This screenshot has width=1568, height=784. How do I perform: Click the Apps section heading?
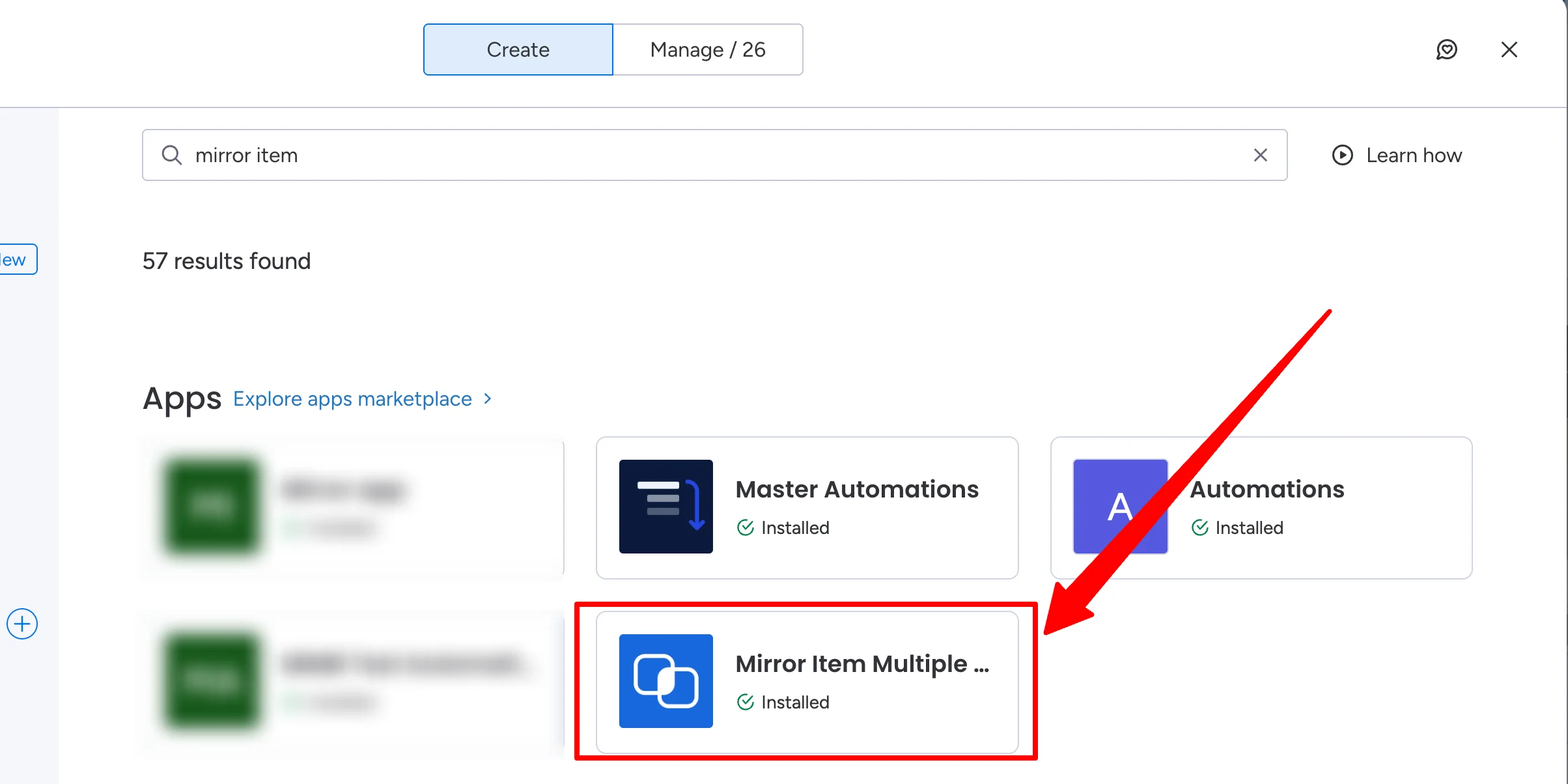pyautogui.click(x=182, y=399)
